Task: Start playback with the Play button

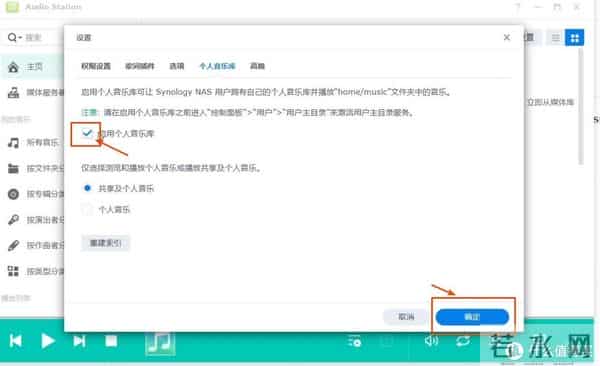Action: click(47, 341)
